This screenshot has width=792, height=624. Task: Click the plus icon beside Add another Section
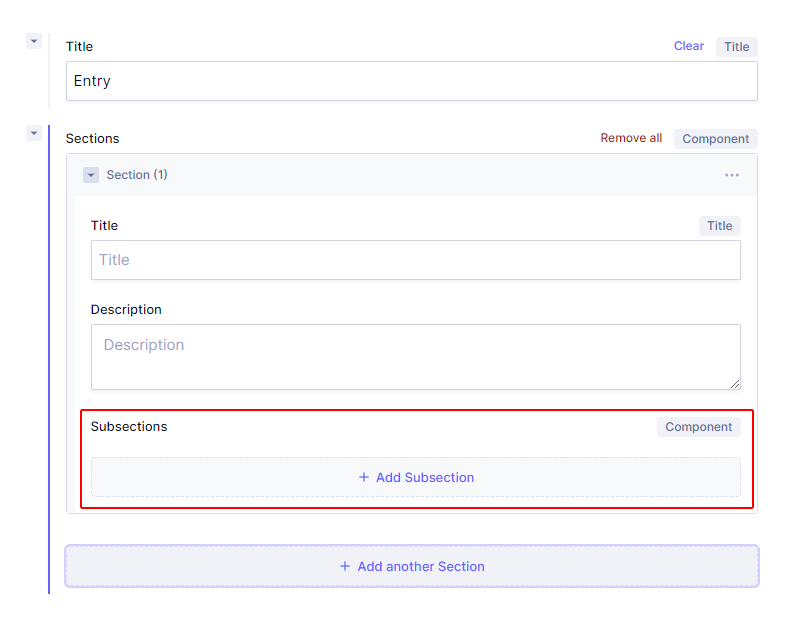345,566
